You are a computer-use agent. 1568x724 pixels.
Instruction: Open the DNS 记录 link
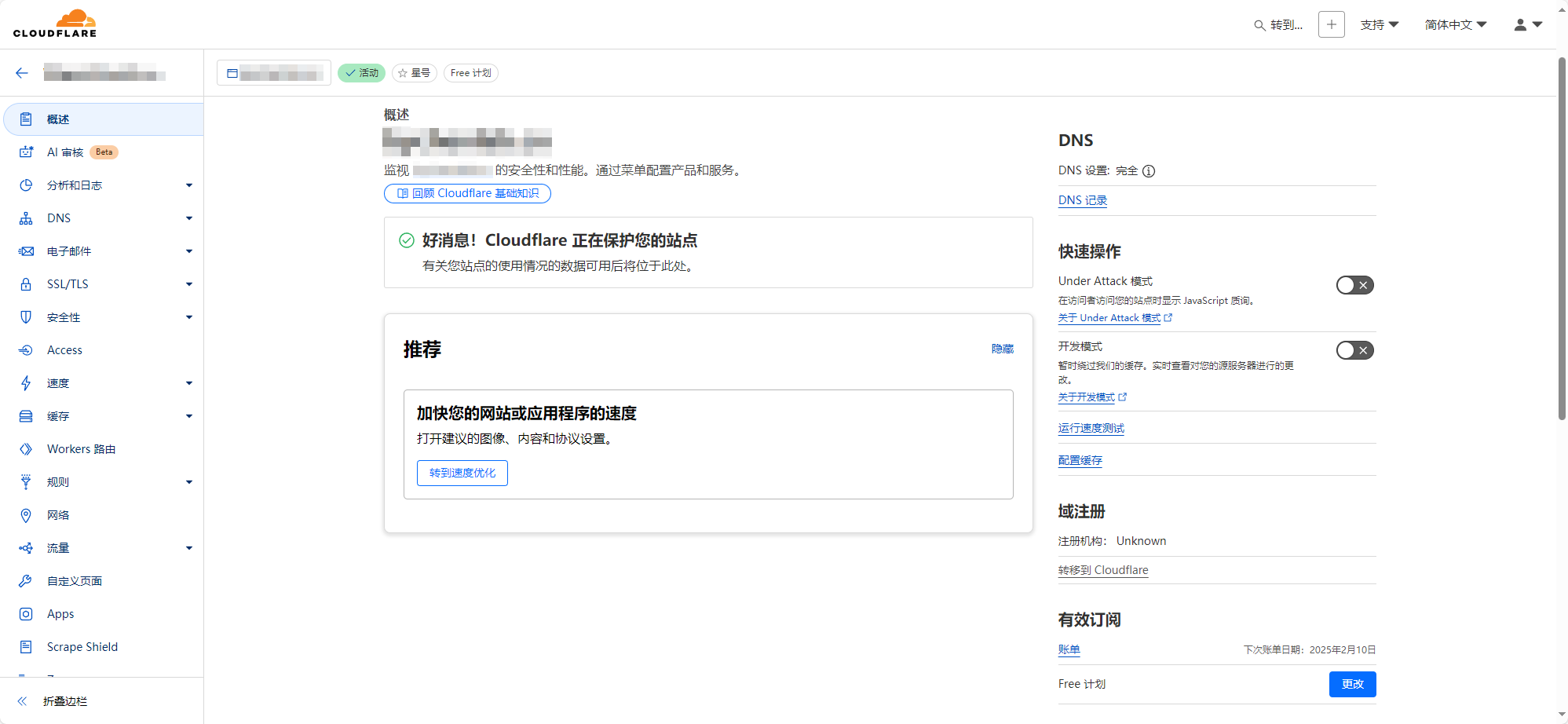(1083, 200)
